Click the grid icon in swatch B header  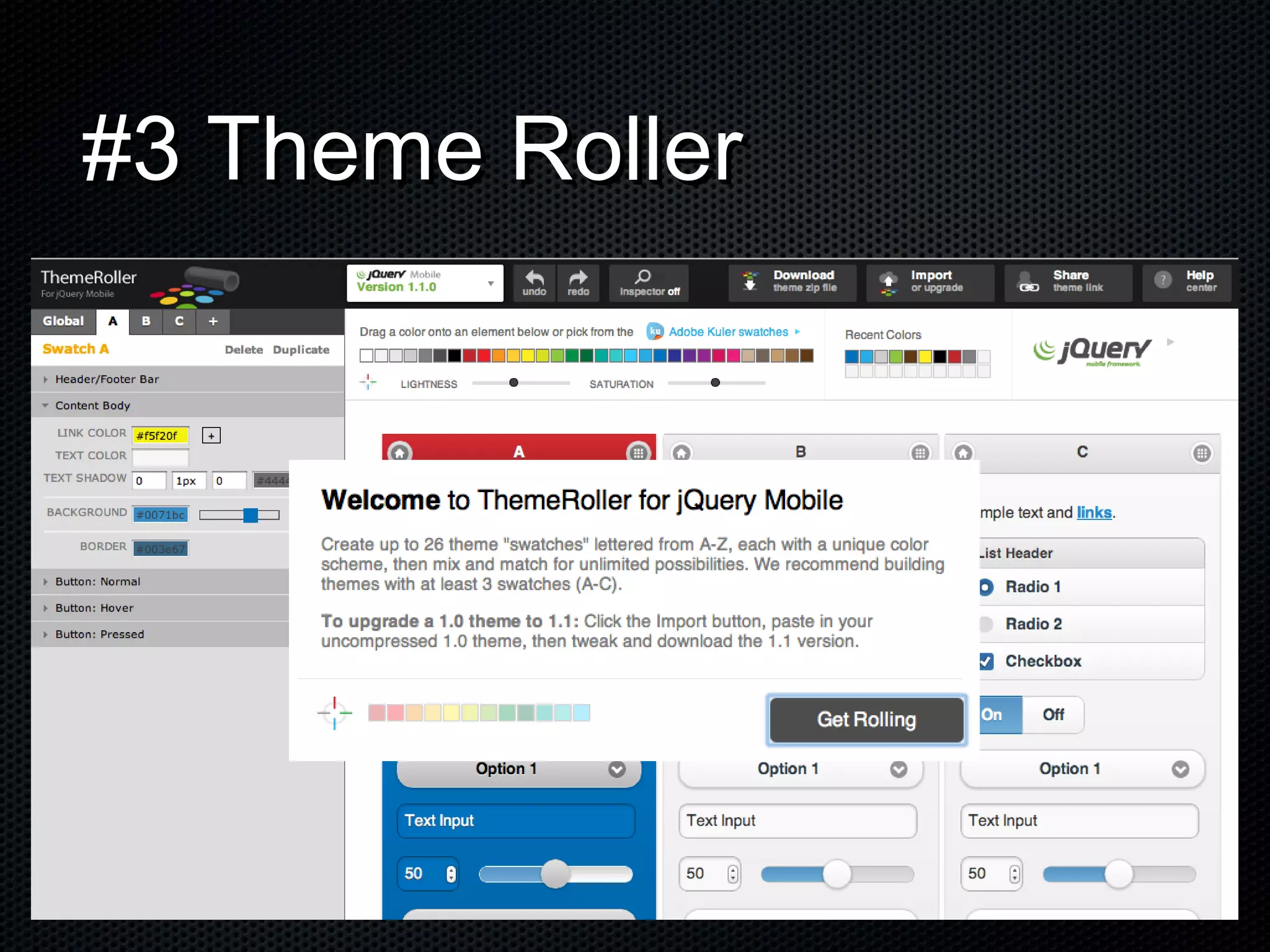920,452
